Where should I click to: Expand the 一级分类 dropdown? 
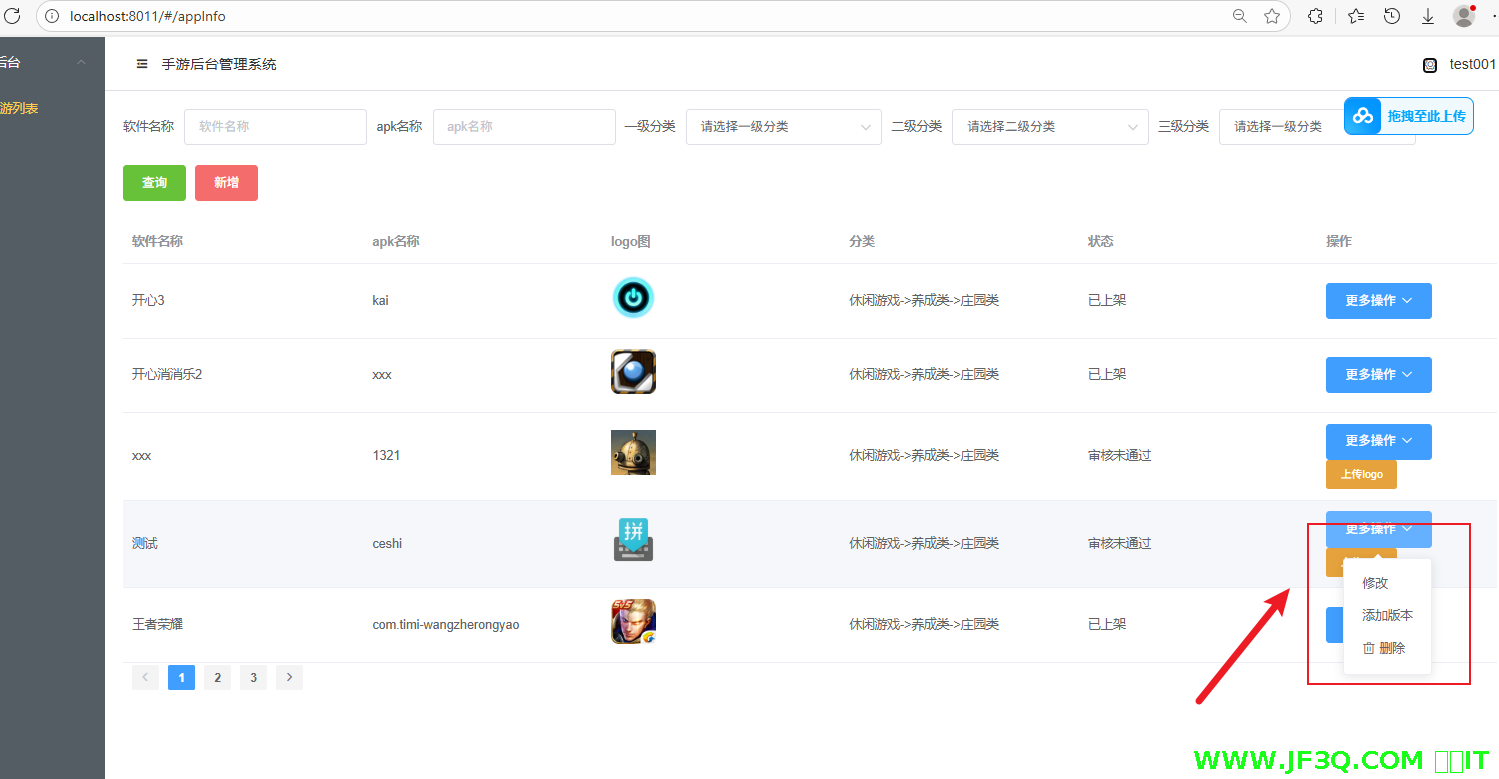pos(783,127)
